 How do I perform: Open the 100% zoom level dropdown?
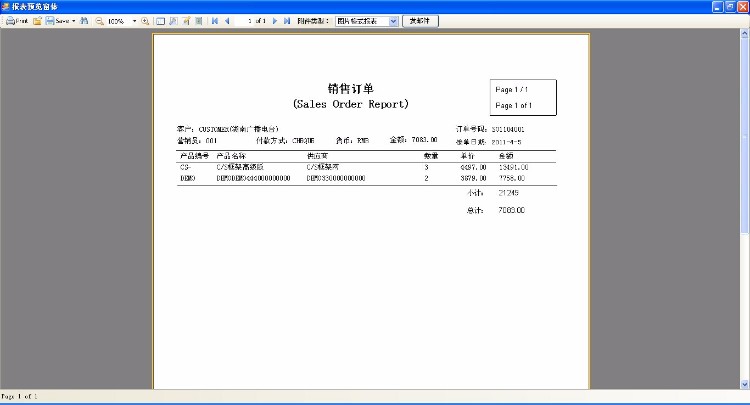(134, 20)
